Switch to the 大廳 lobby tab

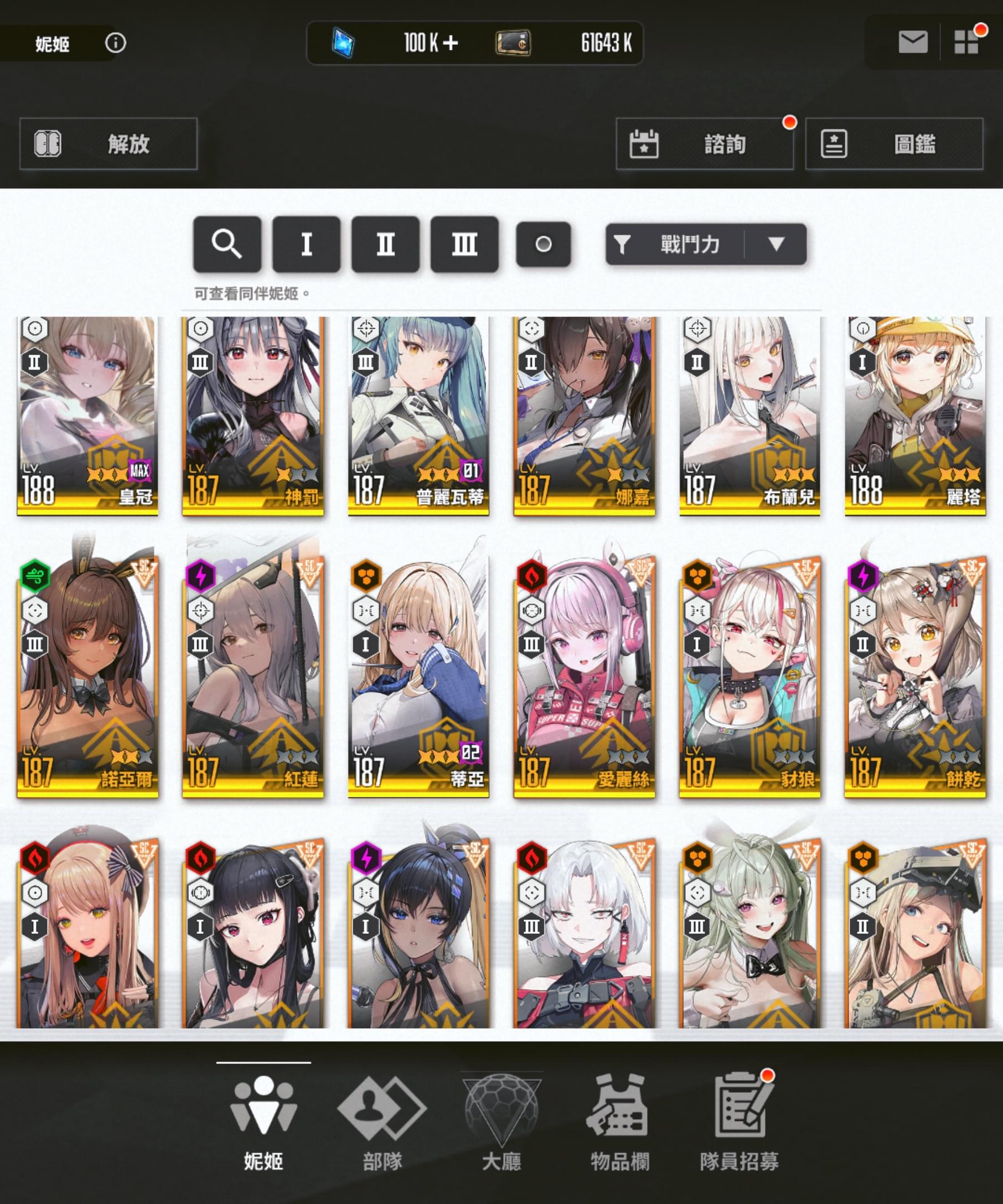[x=502, y=1125]
